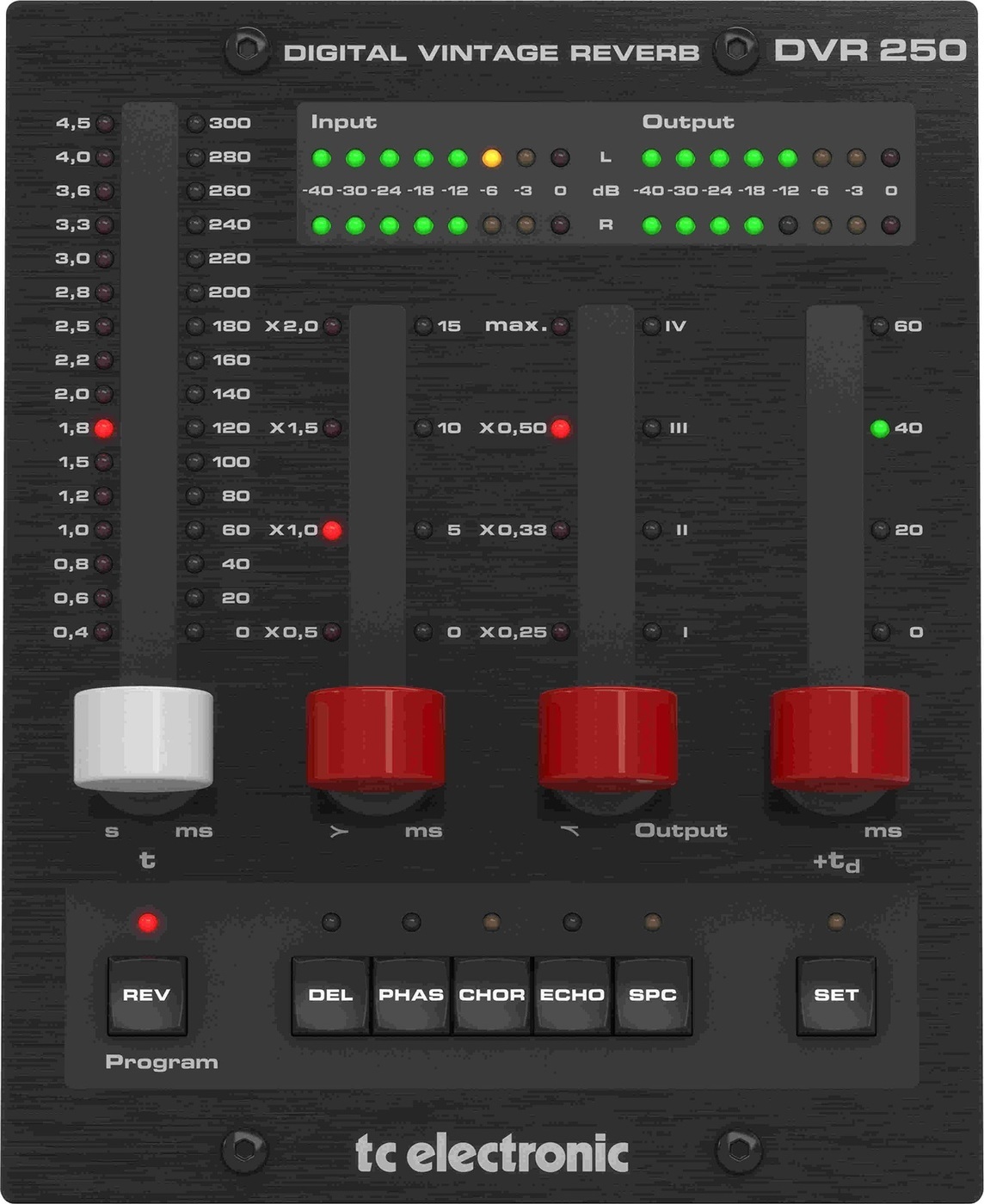Enable the CHOR program button

pos(491,995)
